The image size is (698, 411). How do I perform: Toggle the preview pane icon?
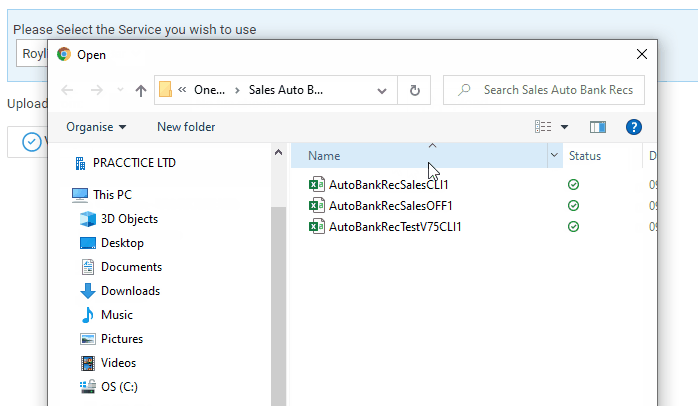(x=598, y=127)
